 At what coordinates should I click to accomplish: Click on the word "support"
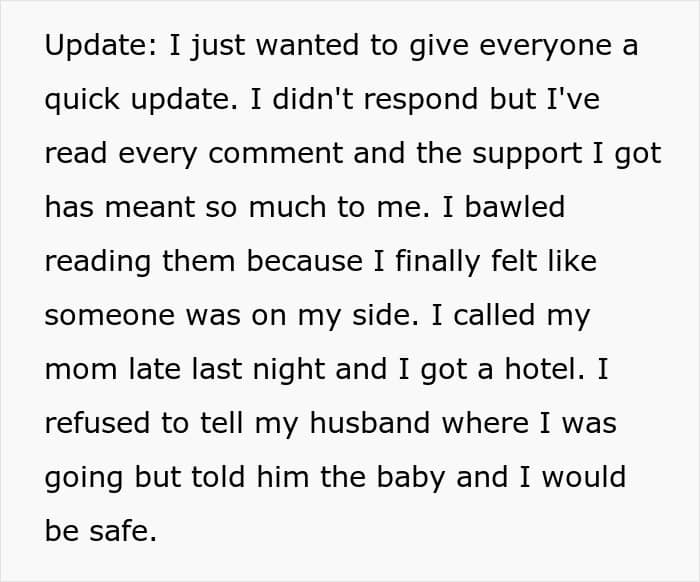click(527, 154)
